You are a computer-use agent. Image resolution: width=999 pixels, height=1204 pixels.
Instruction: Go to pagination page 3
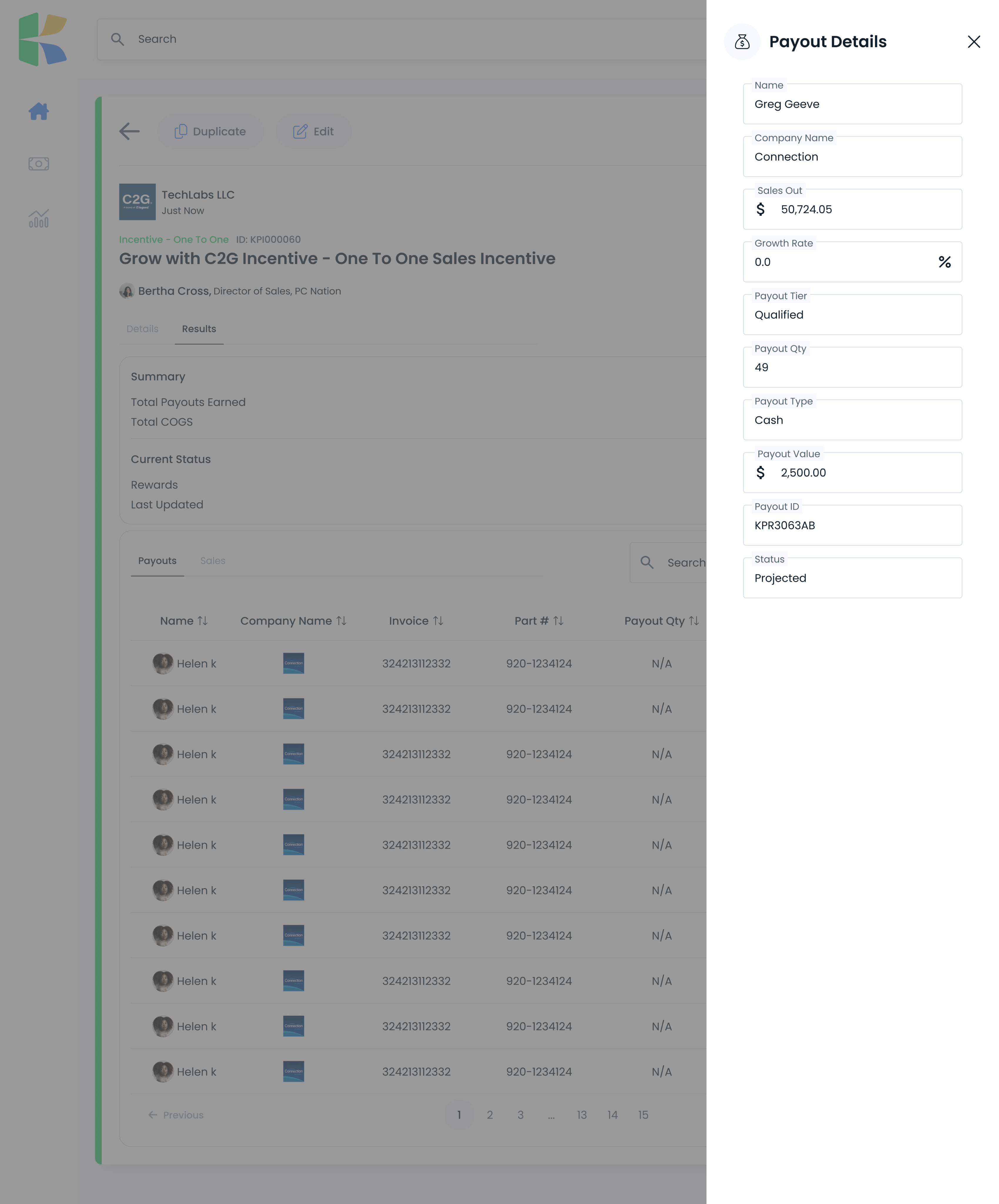coord(521,1115)
